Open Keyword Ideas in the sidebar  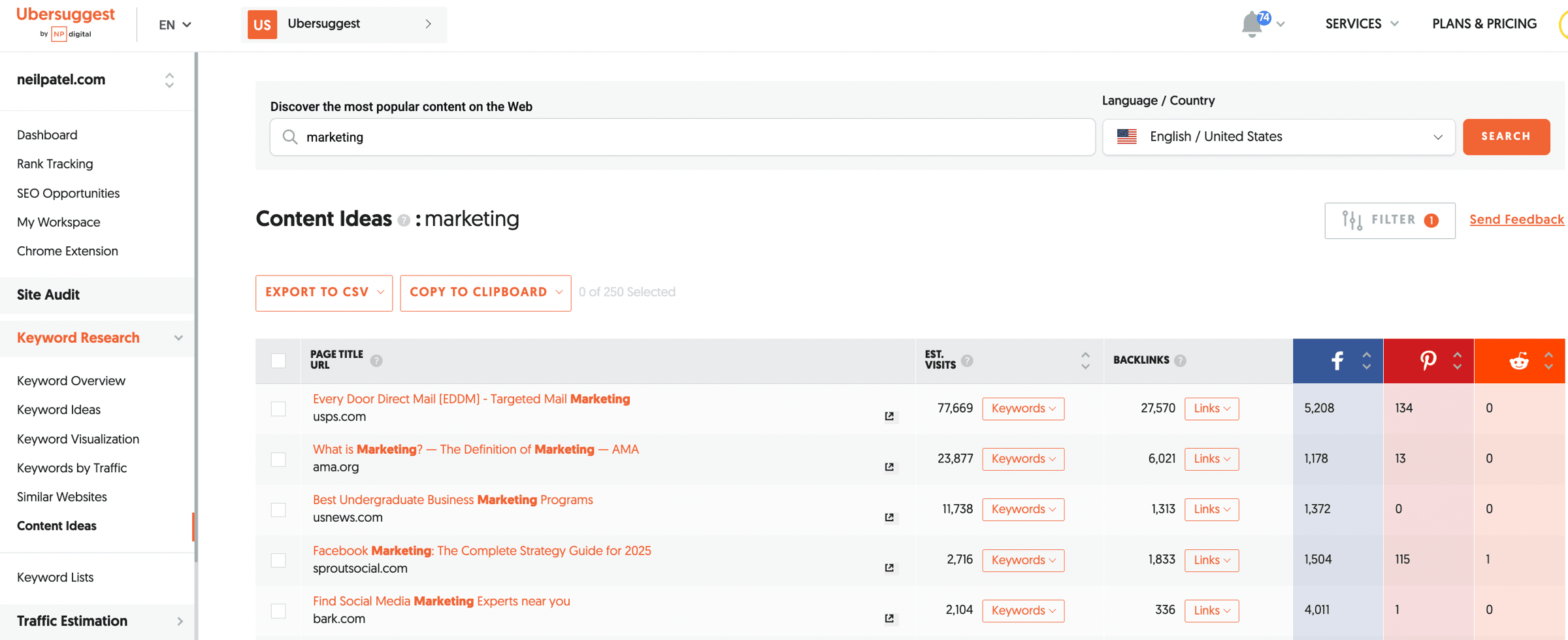(x=59, y=409)
